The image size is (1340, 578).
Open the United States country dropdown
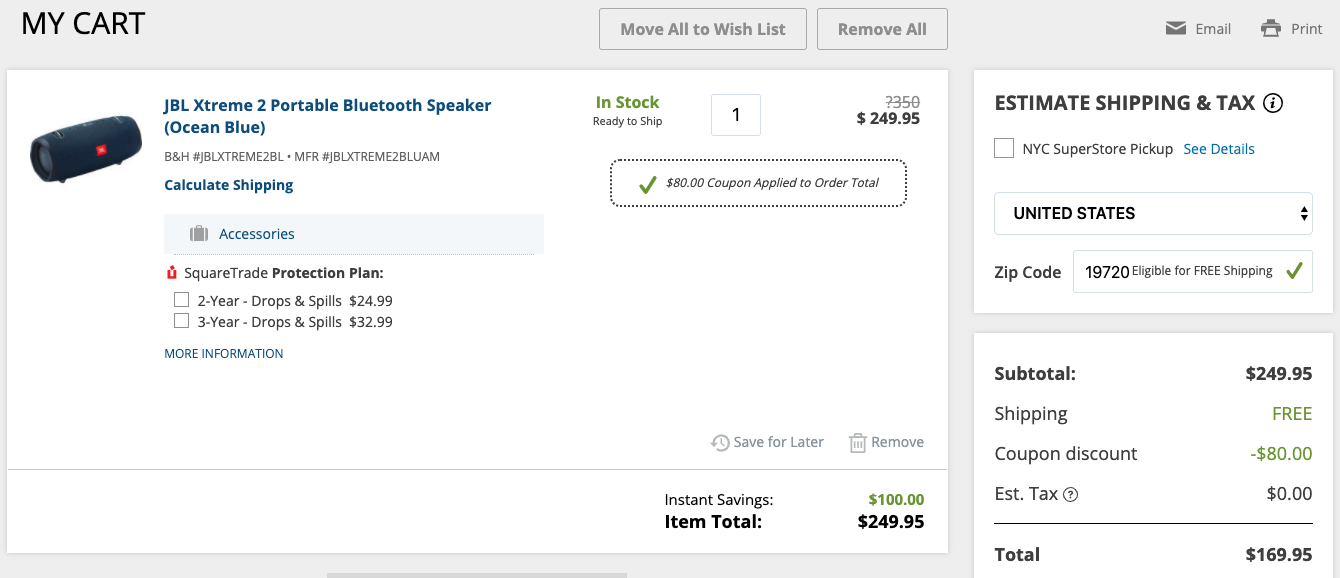(1153, 213)
